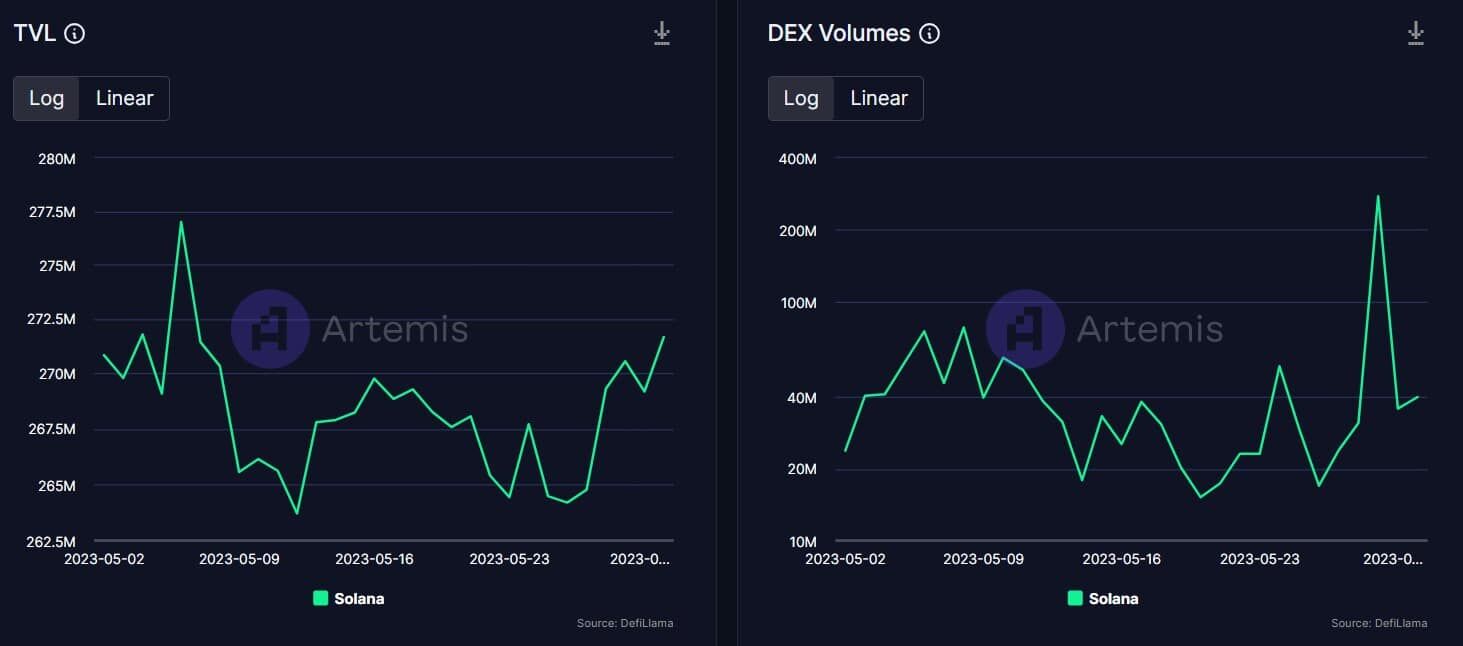Viewport: 1463px width, 646px height.
Task: Click the DEX Volumes spike above 200M
Action: click(1378, 196)
